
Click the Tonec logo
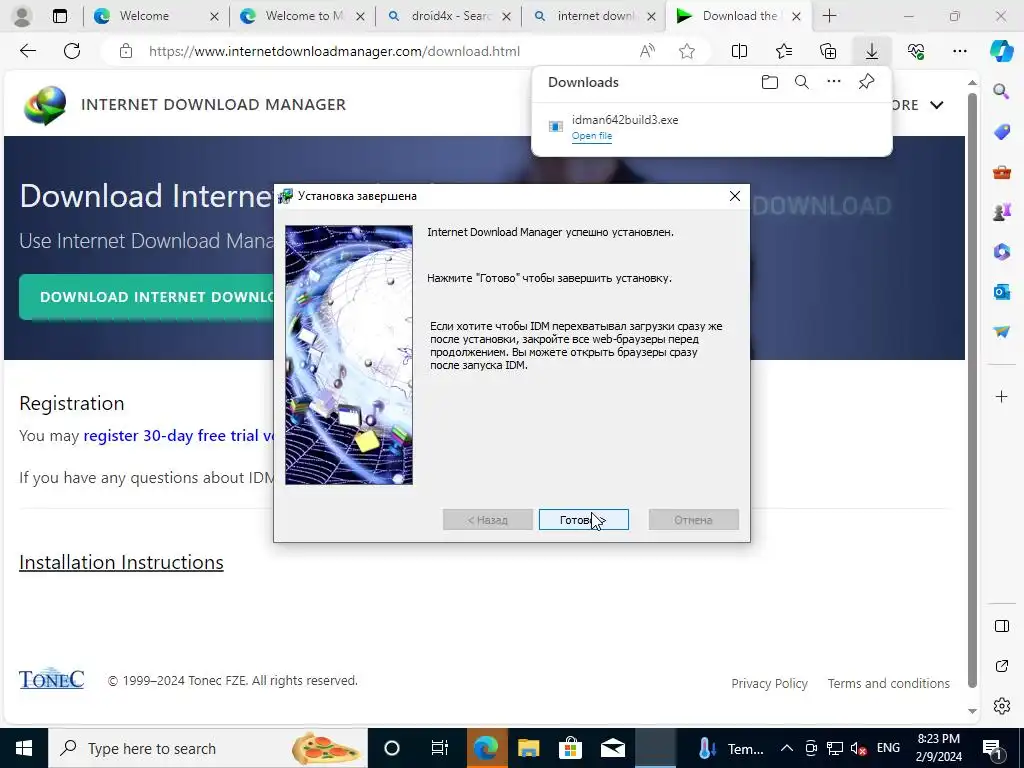[x=52, y=679]
